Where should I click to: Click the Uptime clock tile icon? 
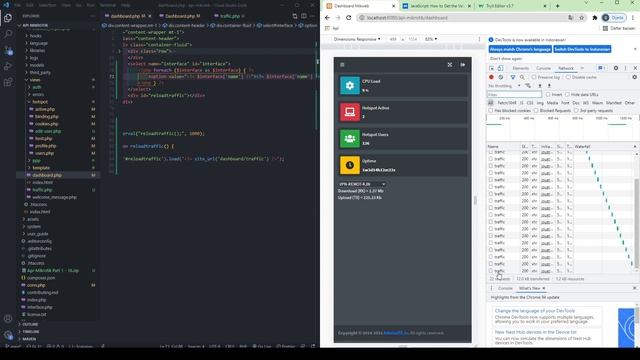tap(349, 165)
